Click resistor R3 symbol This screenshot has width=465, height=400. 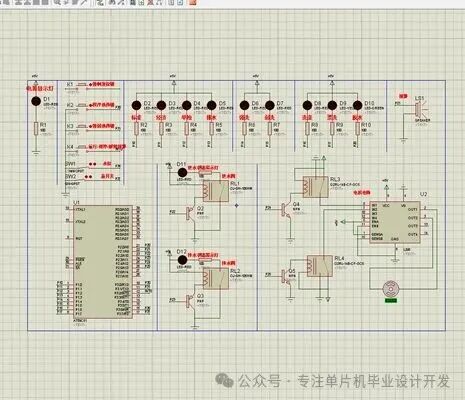[161, 129]
